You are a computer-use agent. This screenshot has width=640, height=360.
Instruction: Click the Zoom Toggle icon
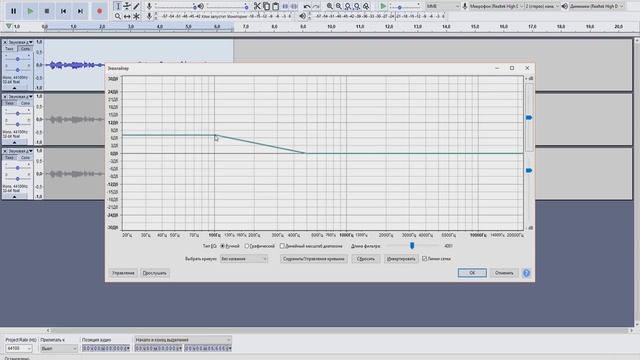point(367,6)
